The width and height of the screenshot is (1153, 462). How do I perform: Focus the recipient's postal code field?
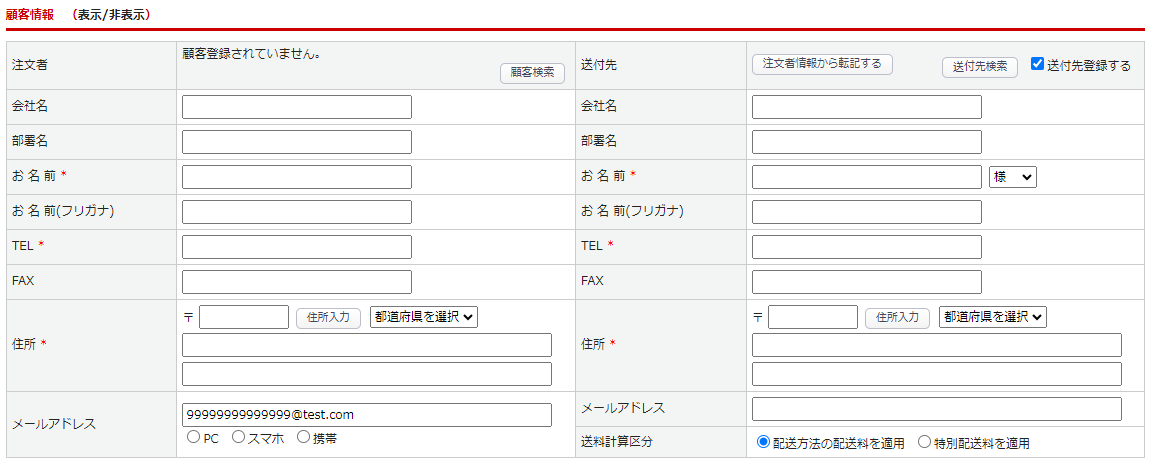pos(812,317)
